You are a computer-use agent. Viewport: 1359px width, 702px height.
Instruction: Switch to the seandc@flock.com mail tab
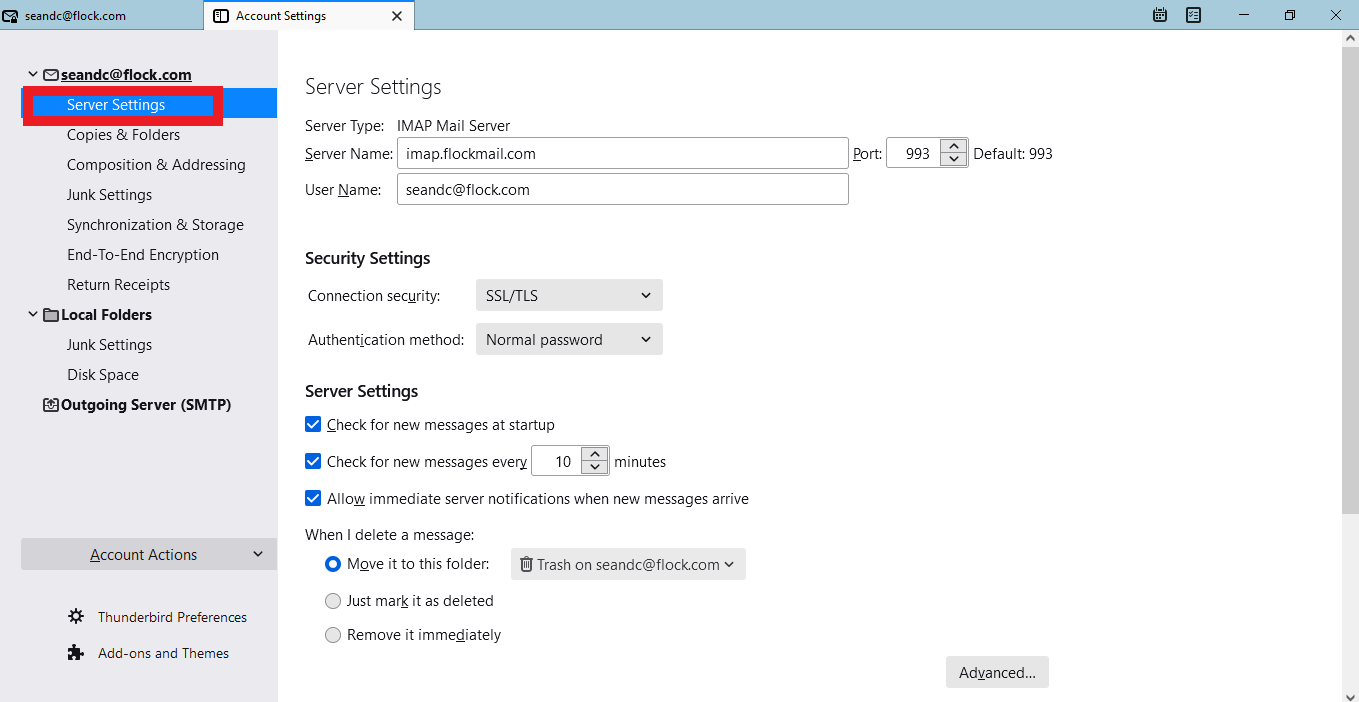[102, 16]
